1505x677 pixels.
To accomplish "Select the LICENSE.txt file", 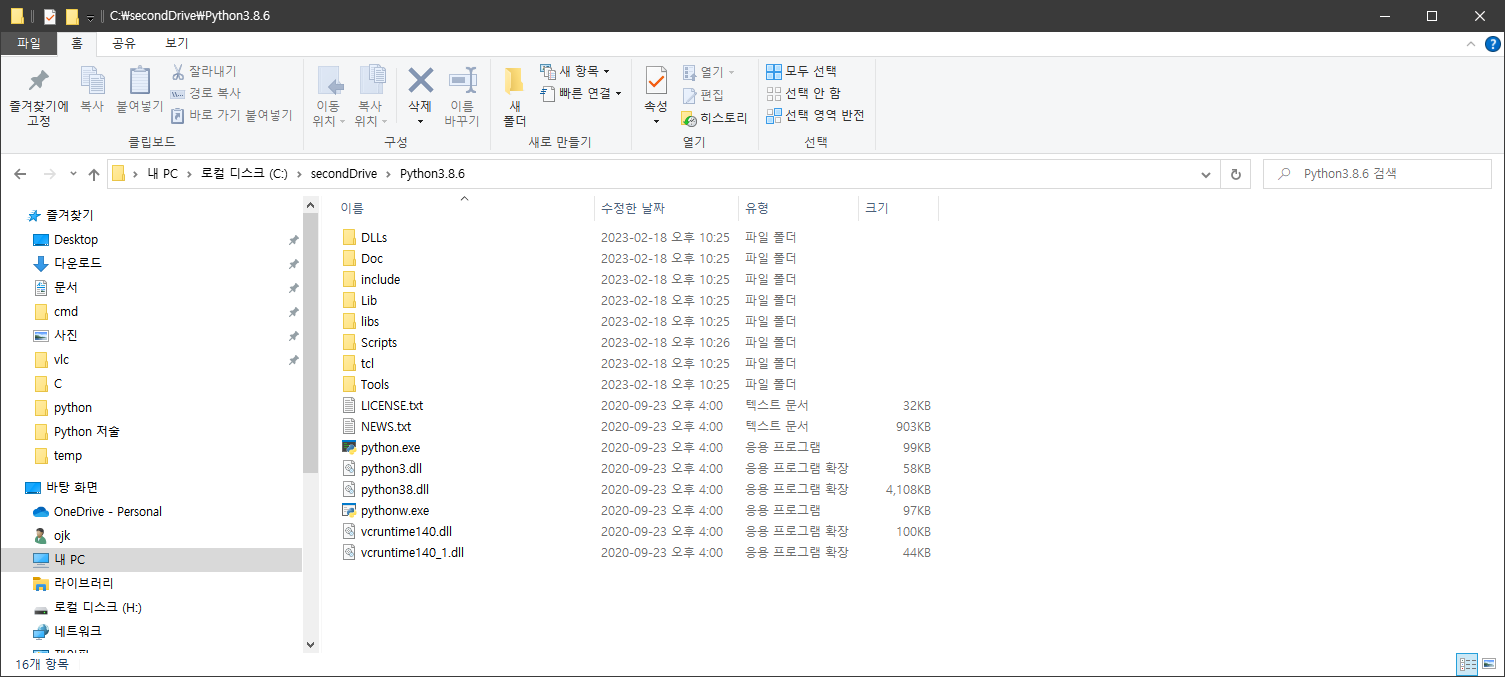I will coord(391,405).
